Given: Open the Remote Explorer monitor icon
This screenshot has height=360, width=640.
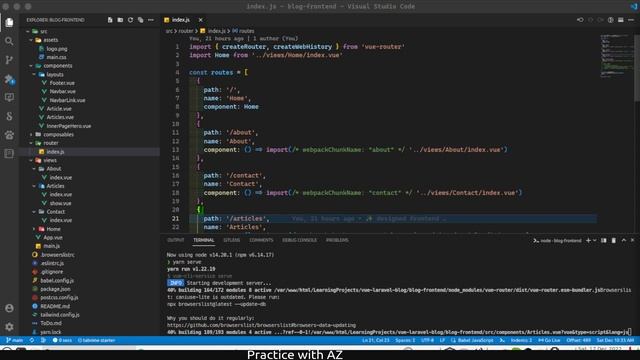Looking at the screenshot, I should 9,98.
